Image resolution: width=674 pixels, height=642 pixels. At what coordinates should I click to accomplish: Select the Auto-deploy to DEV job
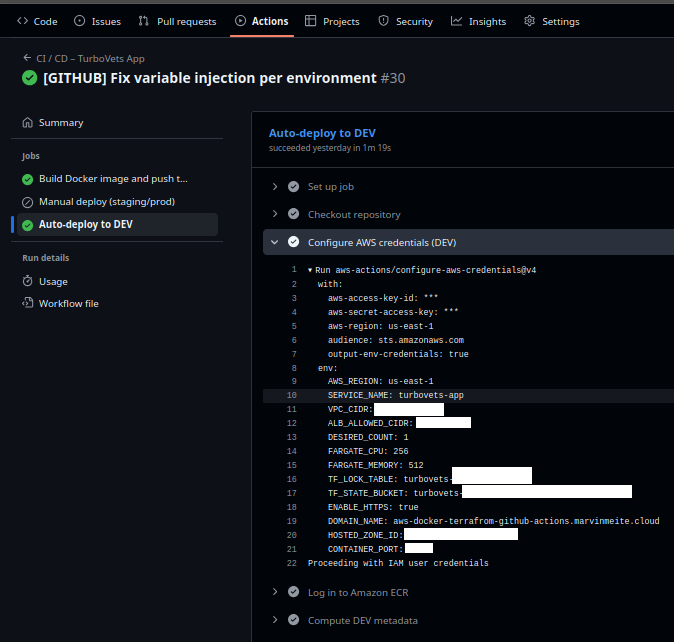pyautogui.click(x=85, y=225)
